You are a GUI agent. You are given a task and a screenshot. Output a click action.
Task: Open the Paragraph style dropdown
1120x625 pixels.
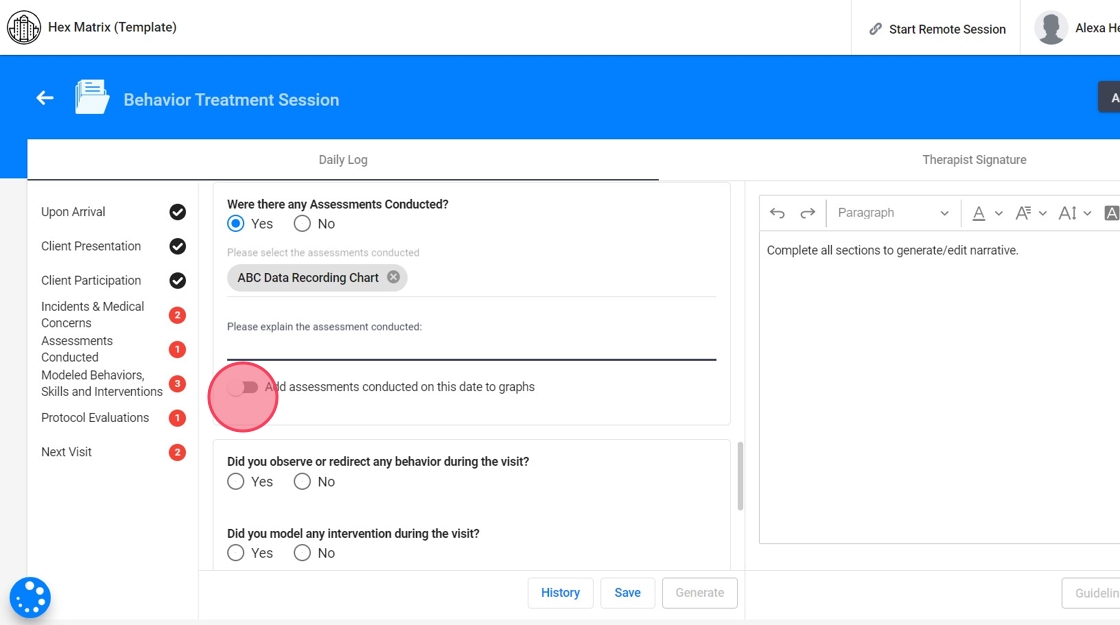[x=893, y=213]
